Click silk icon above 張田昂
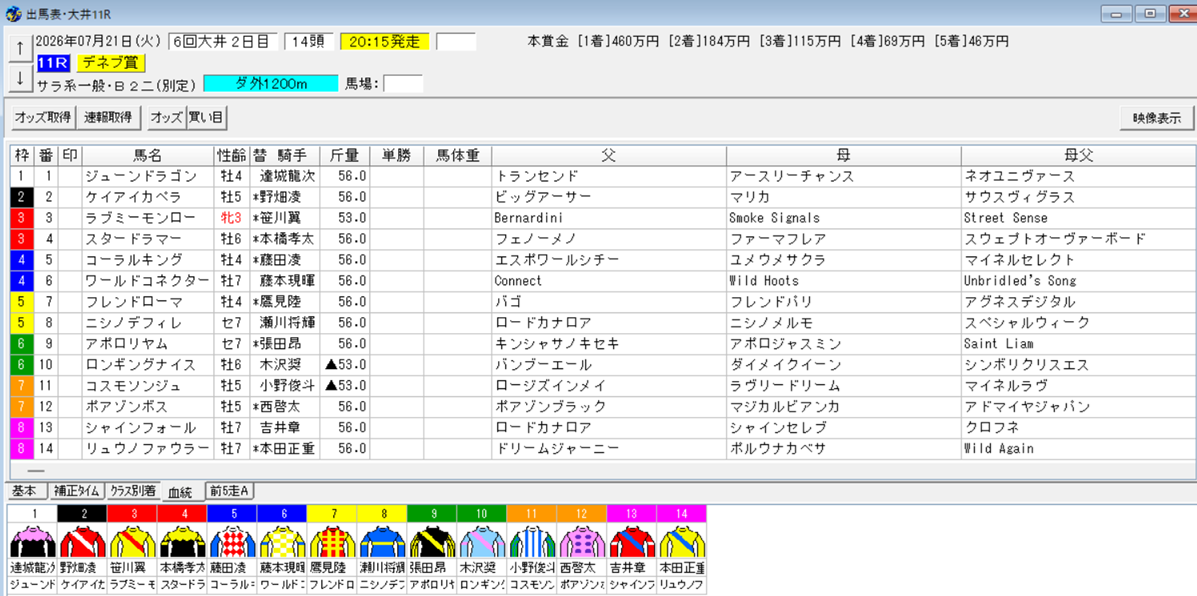The image size is (1197, 596). [x=431, y=540]
